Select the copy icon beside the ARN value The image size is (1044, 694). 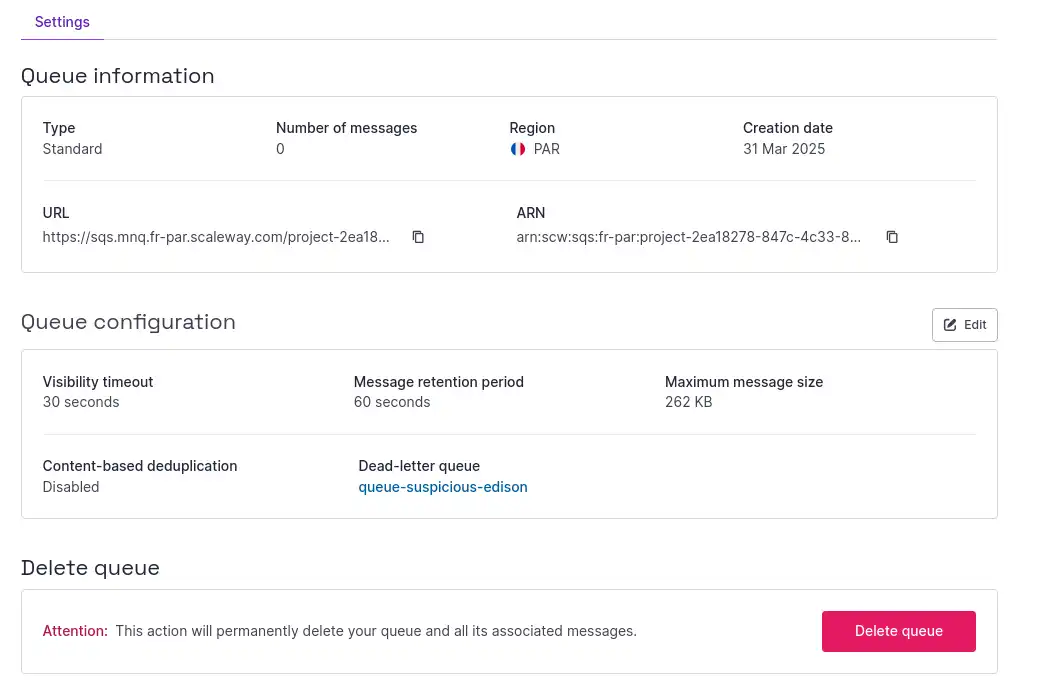click(891, 237)
